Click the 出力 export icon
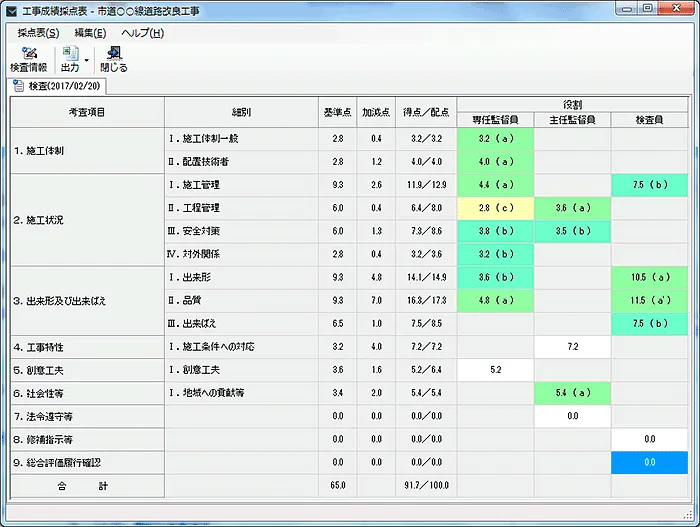Viewport: 700px width, 527px height. (70, 59)
